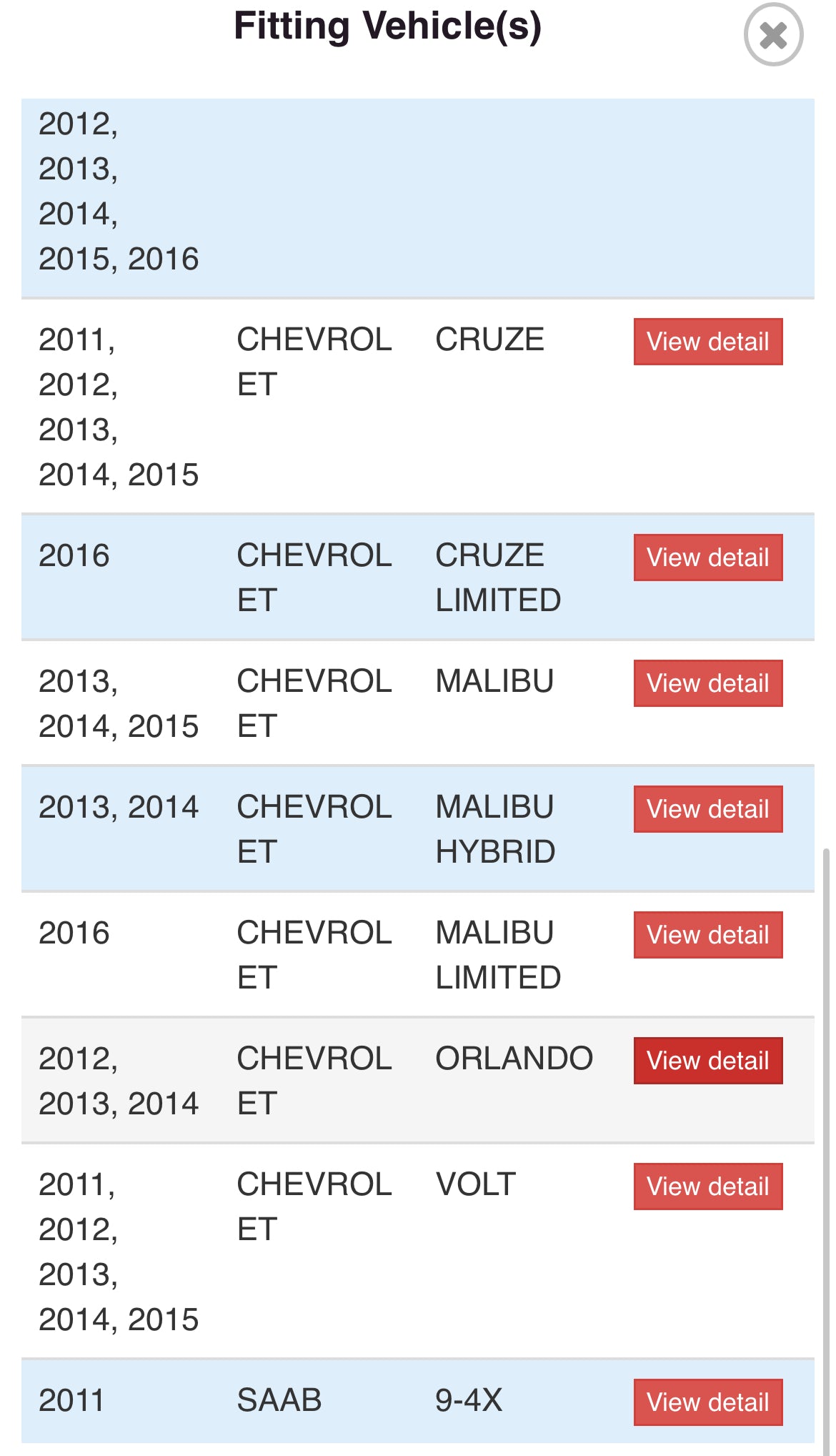Viewport: 836px width, 1456px height.
Task: Click the MALIBU HYBRID model cell
Action: pyautogui.click(x=495, y=829)
